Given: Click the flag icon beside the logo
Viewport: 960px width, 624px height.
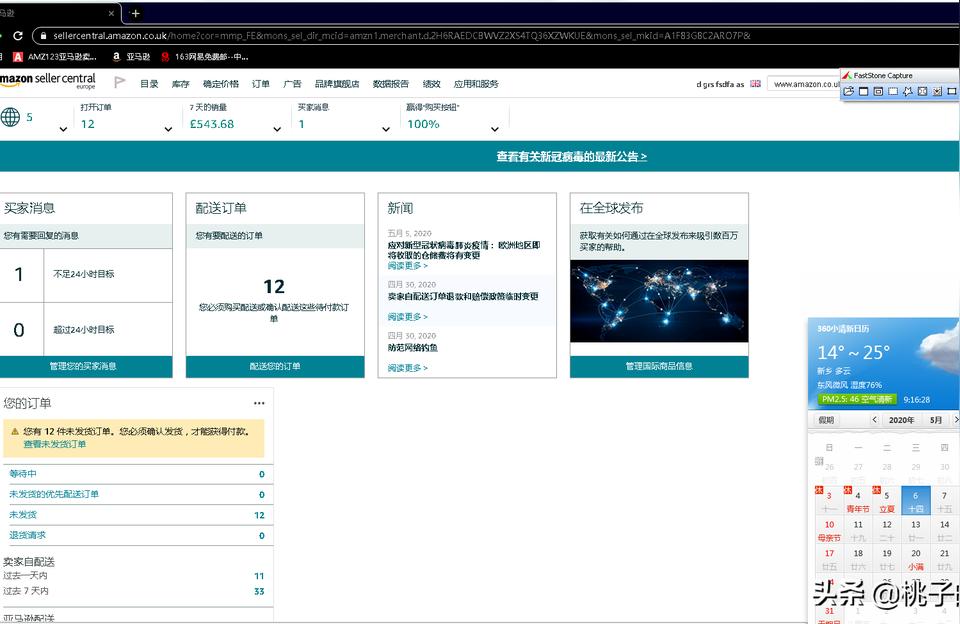Looking at the screenshot, I should 119,82.
